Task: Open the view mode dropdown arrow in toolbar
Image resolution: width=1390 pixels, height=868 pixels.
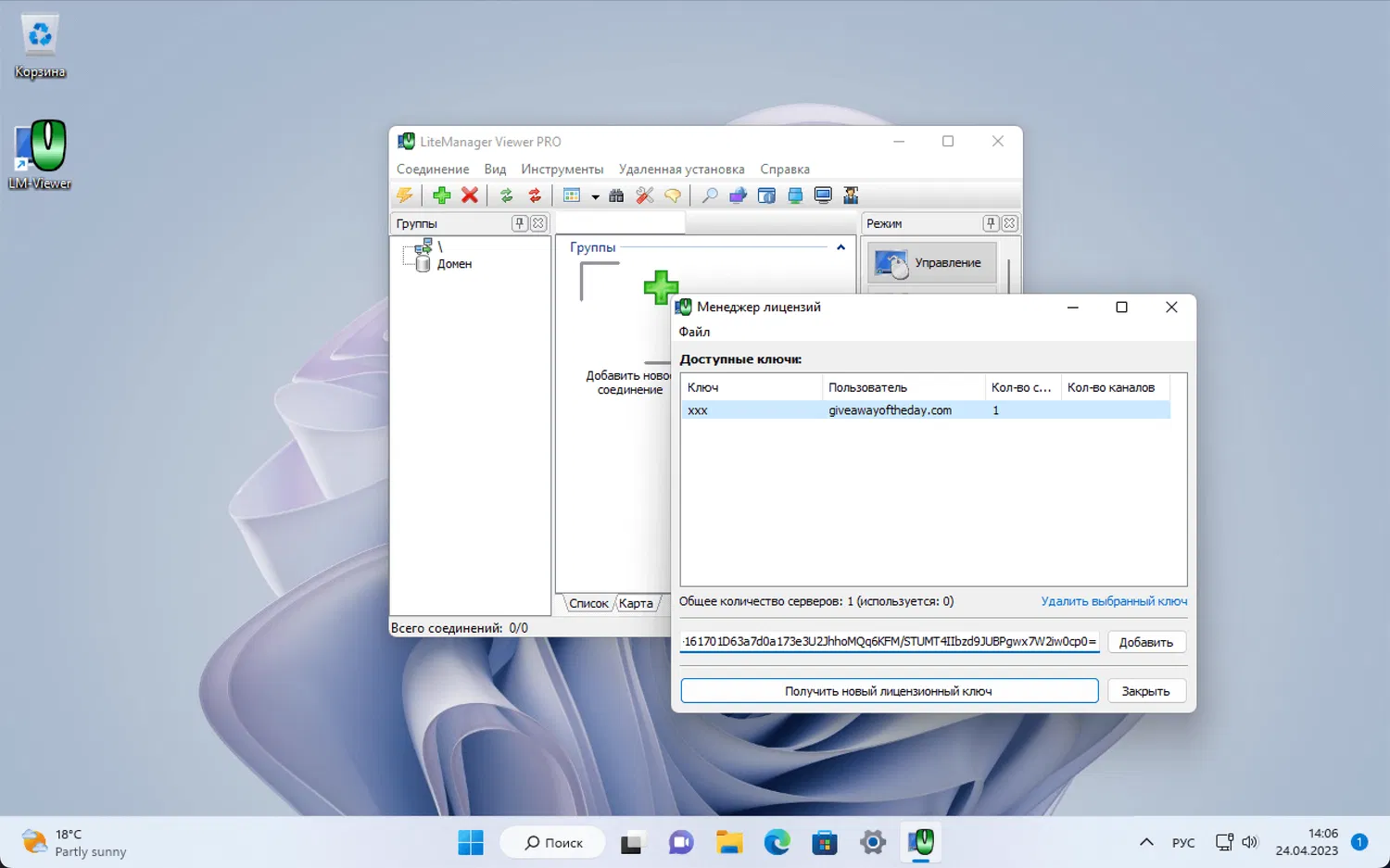Action: click(x=595, y=196)
